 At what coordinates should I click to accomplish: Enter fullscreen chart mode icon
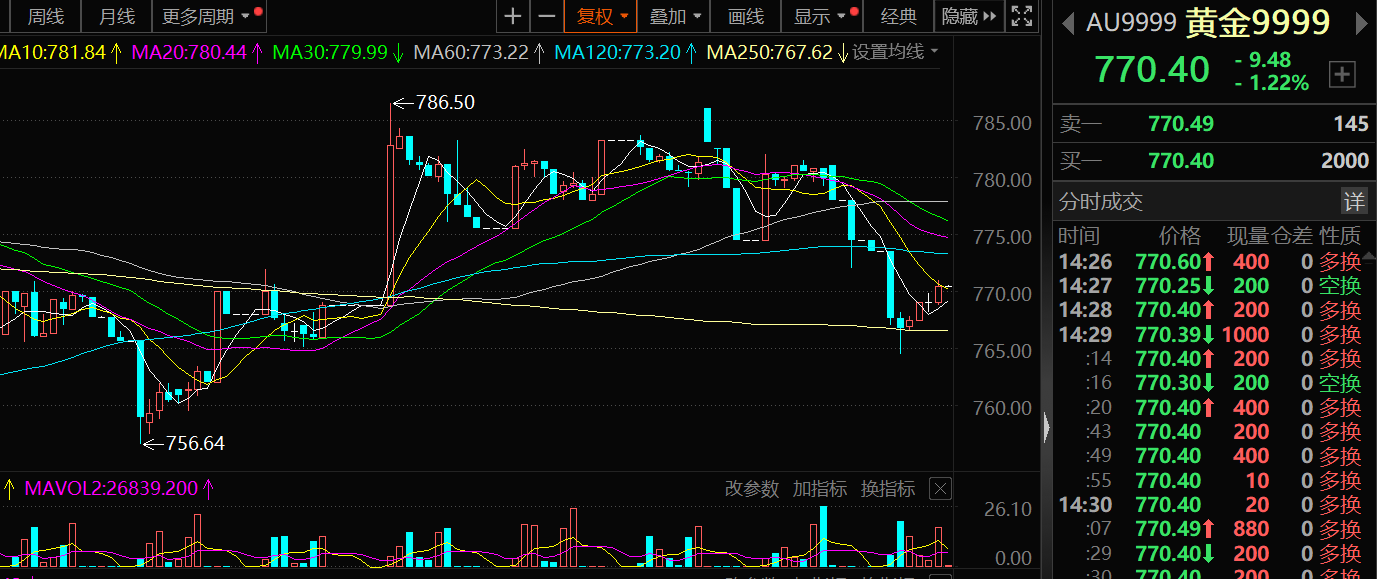coord(1021,16)
